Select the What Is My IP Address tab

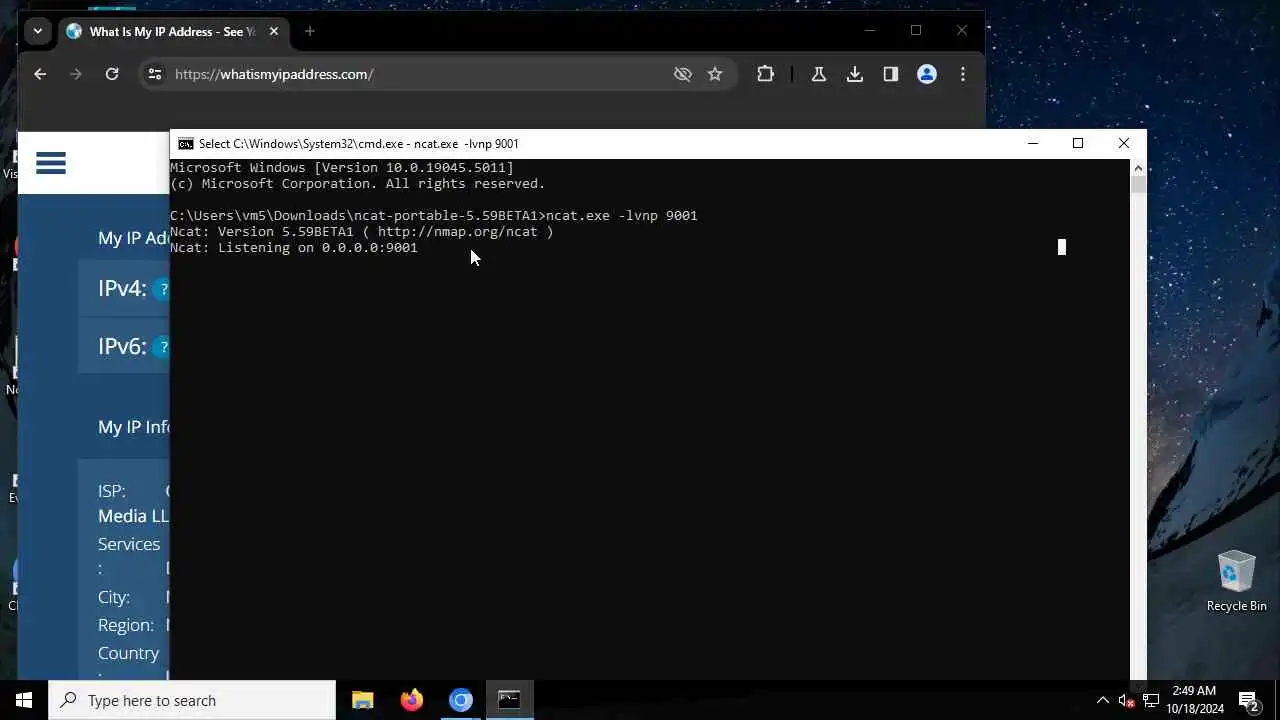coord(171,31)
